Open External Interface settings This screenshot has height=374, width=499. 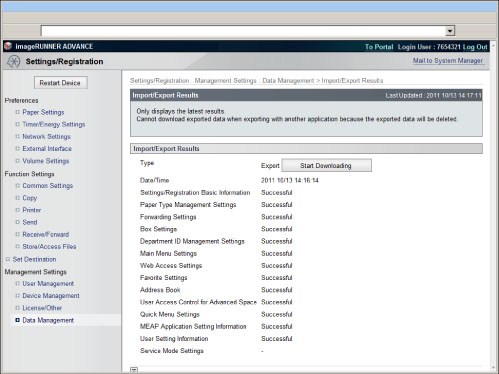tap(47, 149)
